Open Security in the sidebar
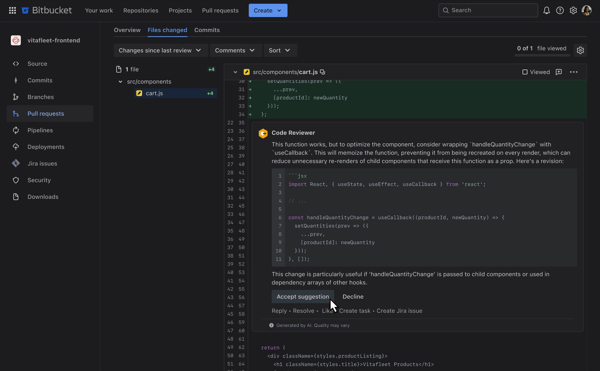This screenshot has height=371, width=600. [50, 180]
